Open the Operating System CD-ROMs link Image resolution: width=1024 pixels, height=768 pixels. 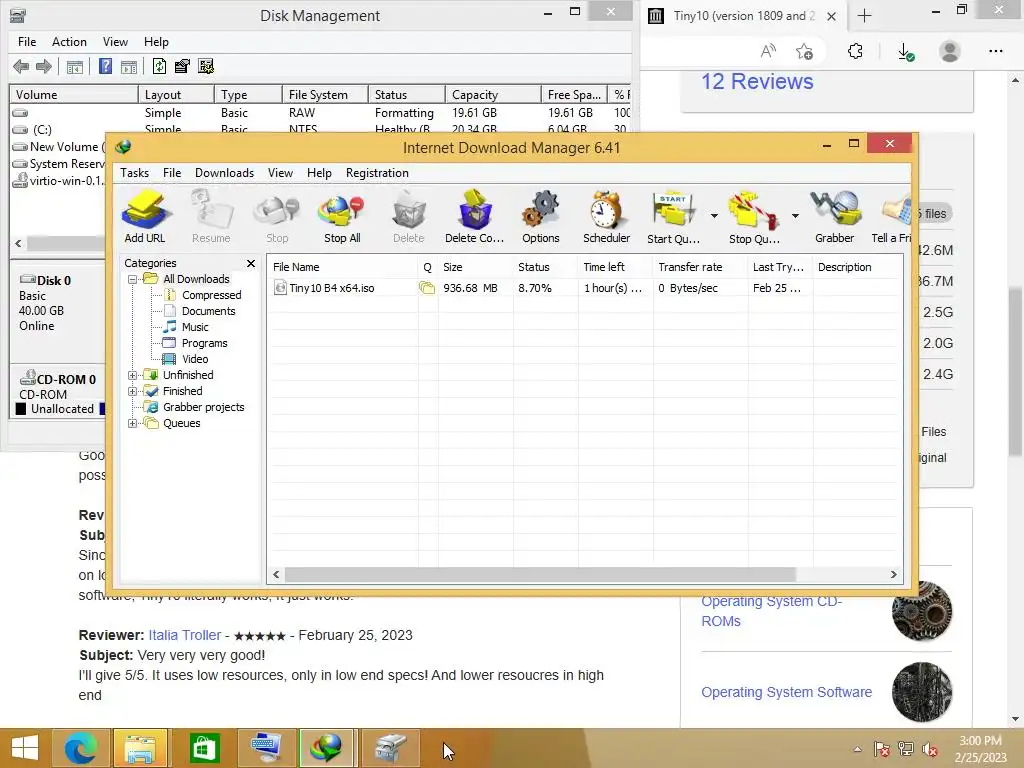click(771, 611)
